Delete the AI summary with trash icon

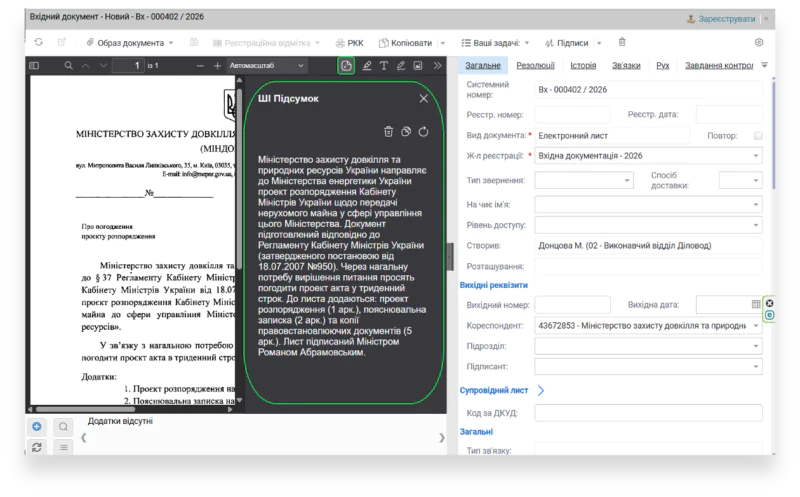[388, 132]
